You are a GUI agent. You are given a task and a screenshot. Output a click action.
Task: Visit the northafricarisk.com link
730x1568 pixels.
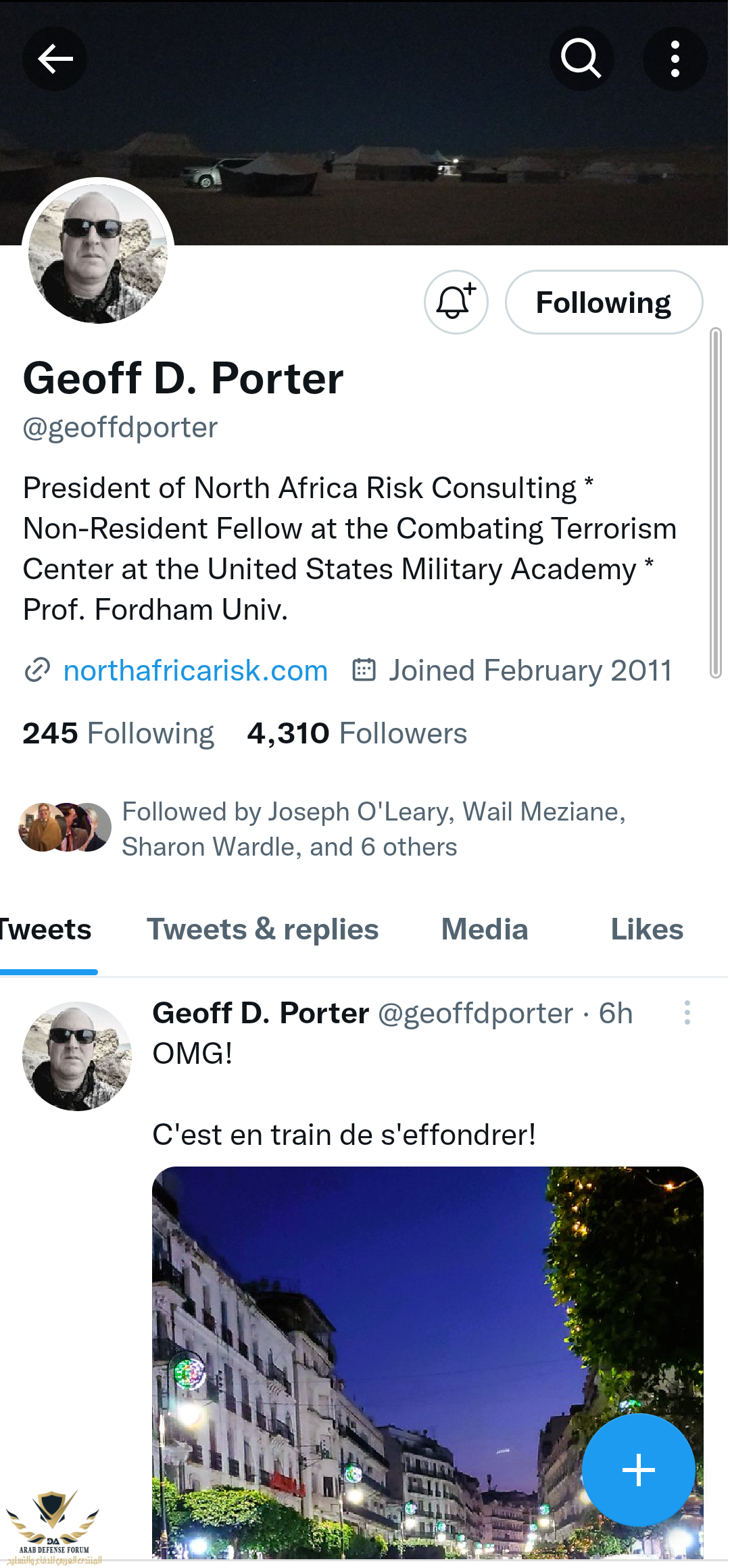tap(195, 670)
